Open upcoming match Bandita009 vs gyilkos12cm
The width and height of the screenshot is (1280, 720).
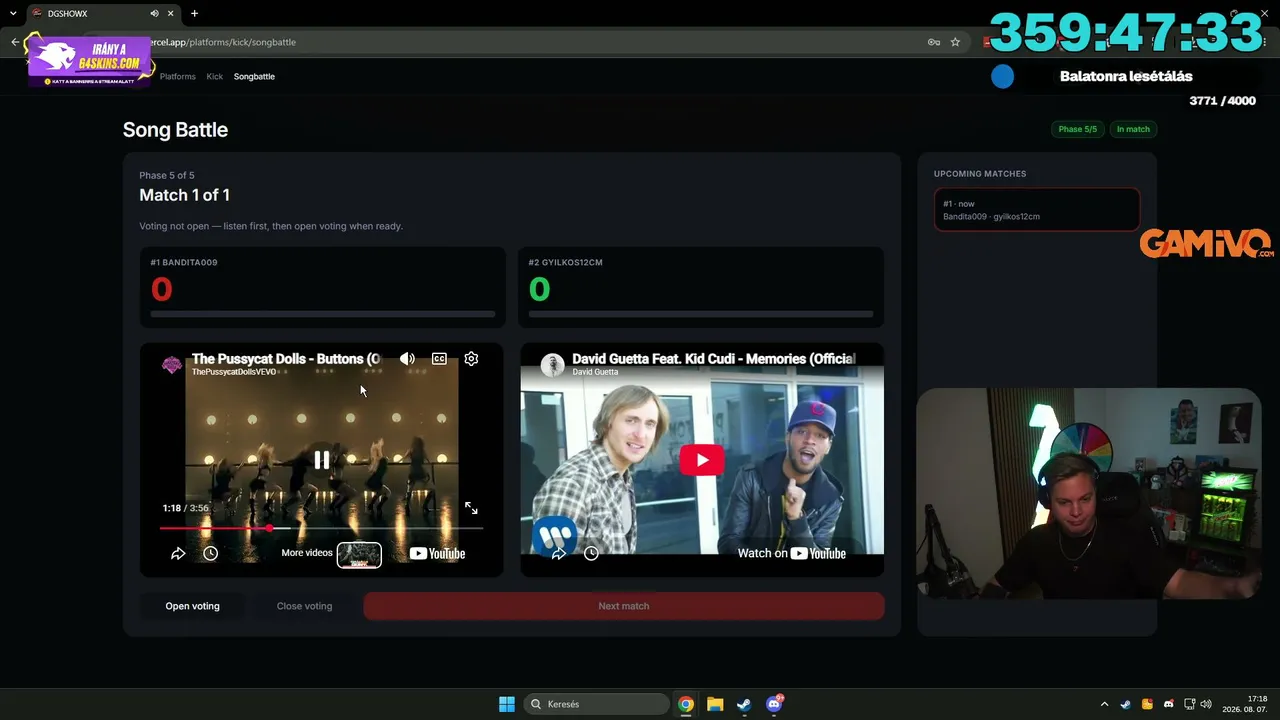point(1037,210)
